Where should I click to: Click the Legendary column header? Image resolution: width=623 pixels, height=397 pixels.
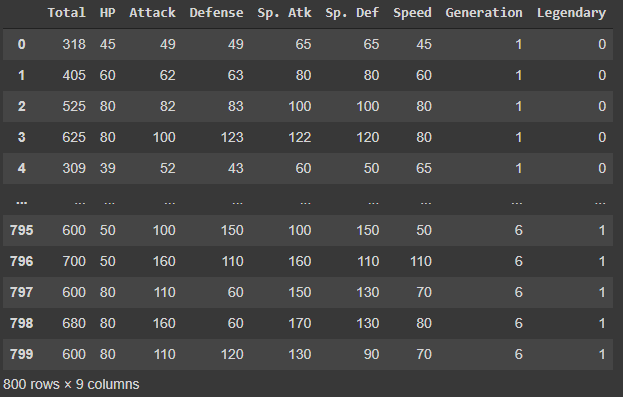571,13
